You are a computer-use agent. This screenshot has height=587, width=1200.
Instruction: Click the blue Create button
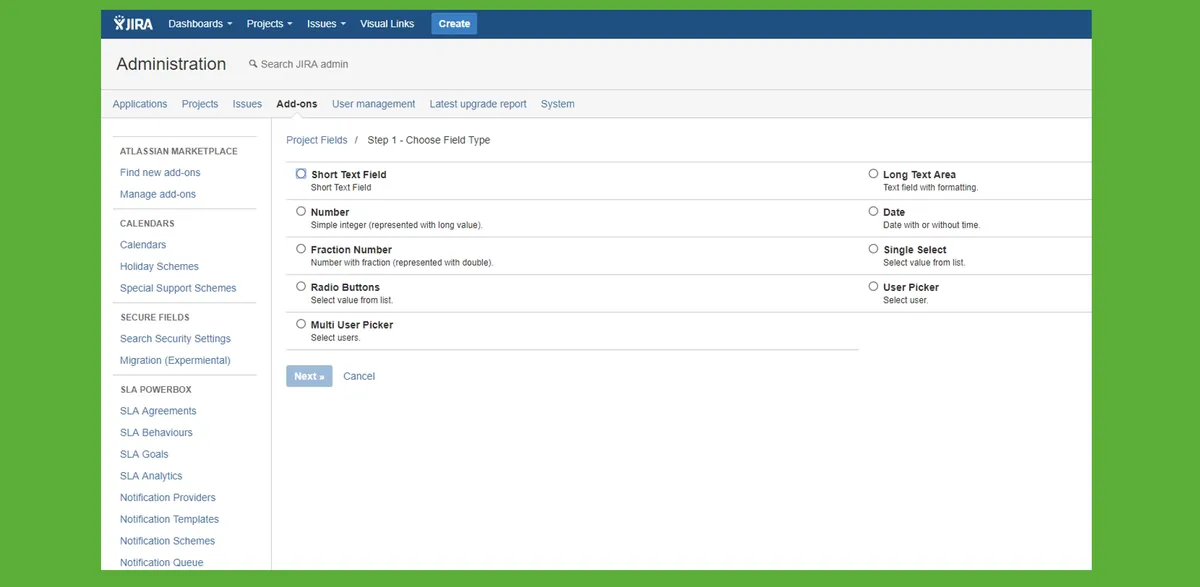coord(454,24)
